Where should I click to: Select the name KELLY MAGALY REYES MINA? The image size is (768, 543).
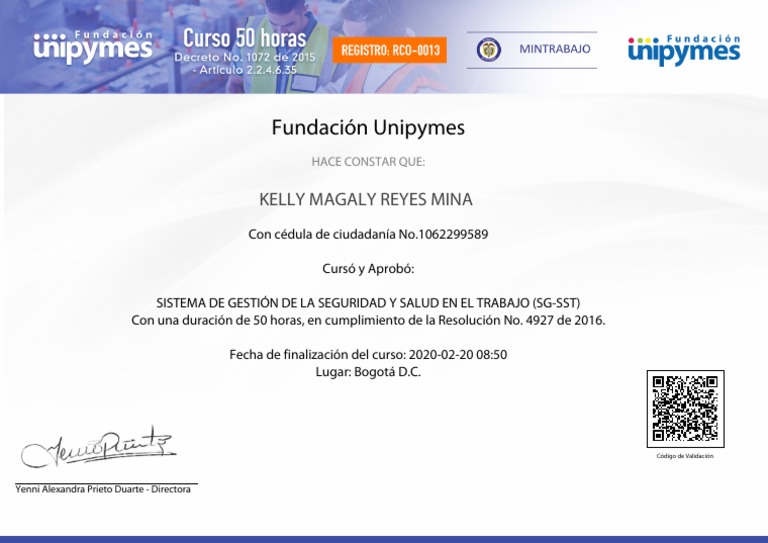coord(366,199)
